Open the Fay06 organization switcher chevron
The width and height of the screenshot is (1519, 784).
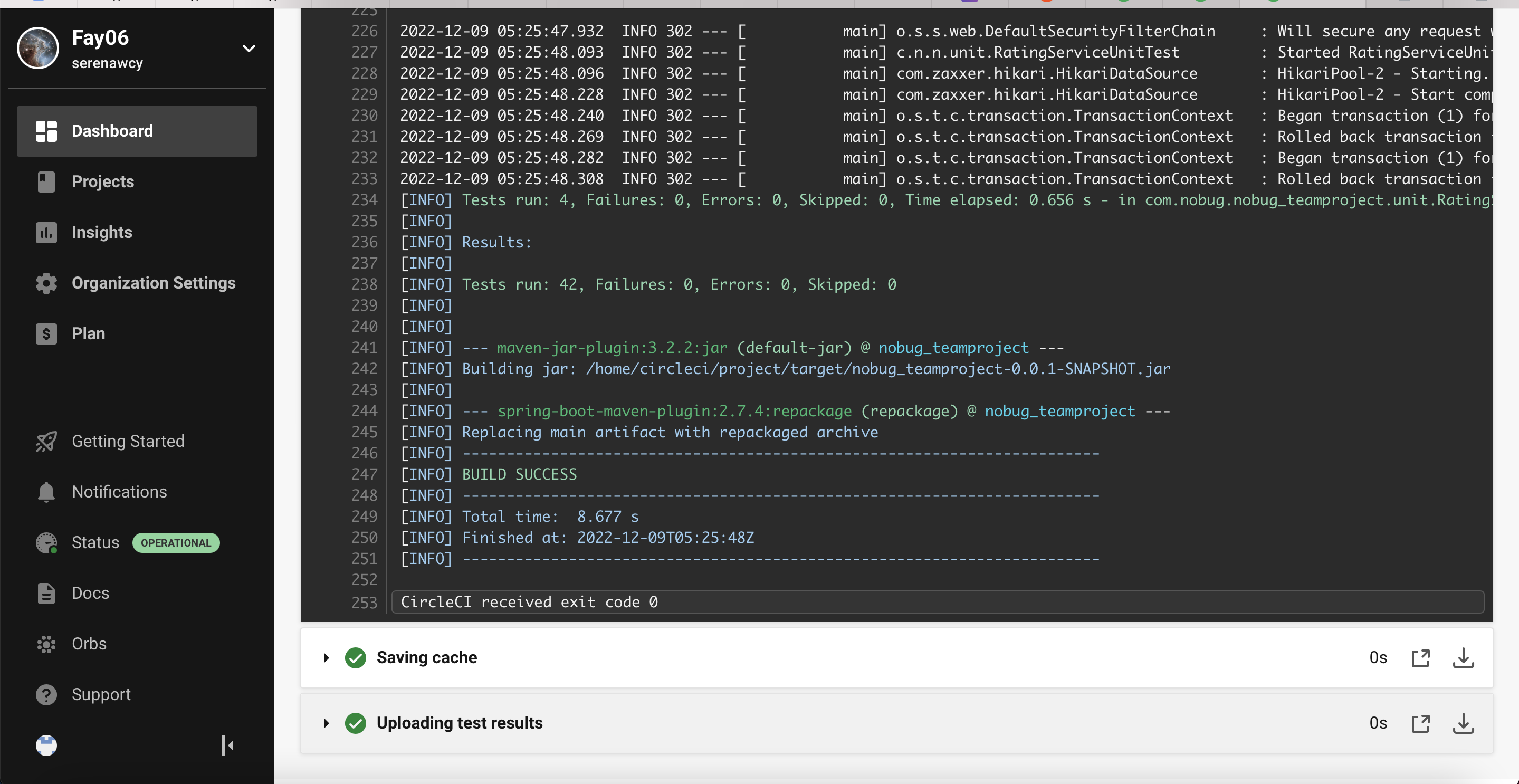pos(249,49)
